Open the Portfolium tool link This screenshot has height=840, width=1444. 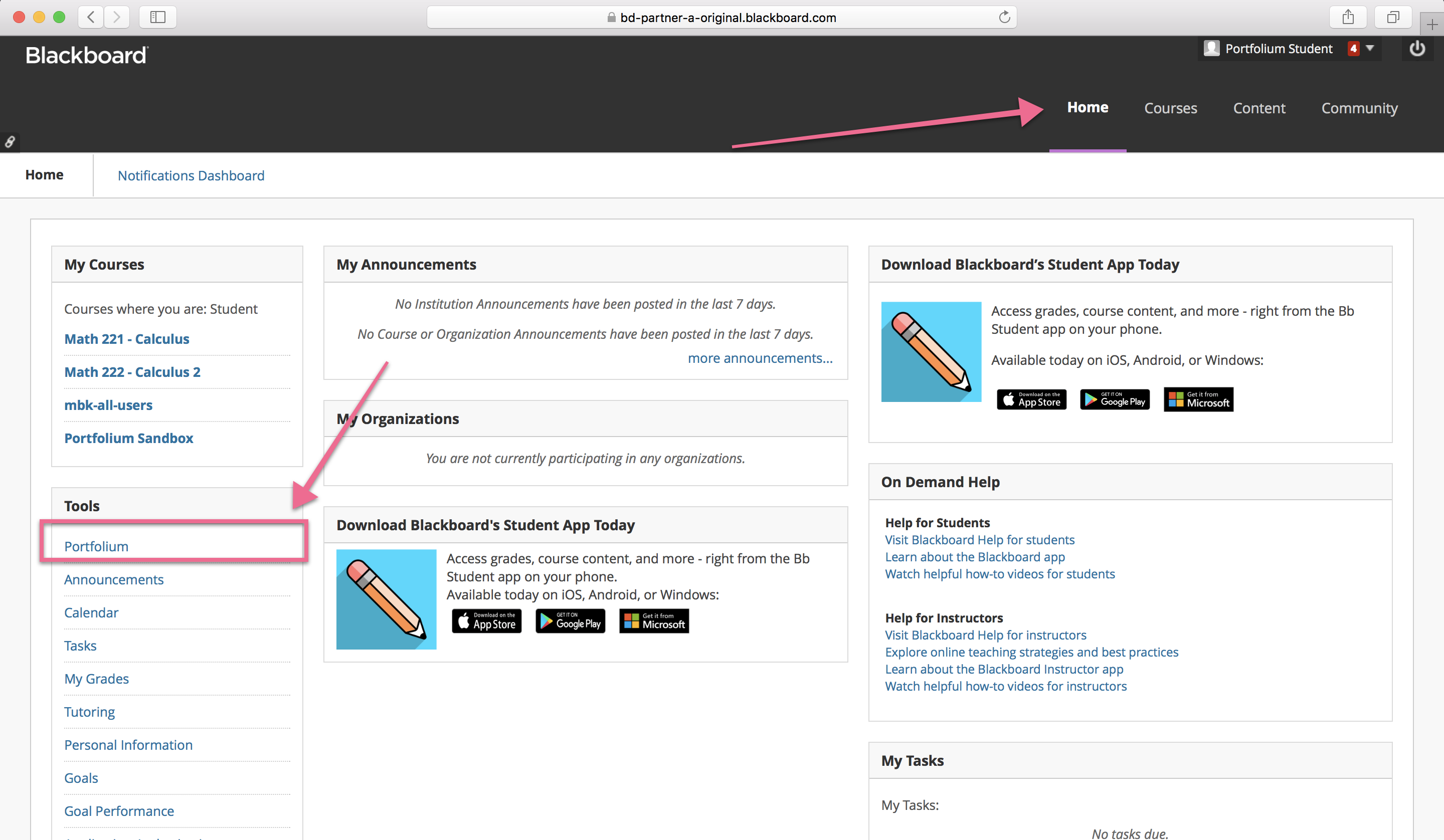coord(96,546)
